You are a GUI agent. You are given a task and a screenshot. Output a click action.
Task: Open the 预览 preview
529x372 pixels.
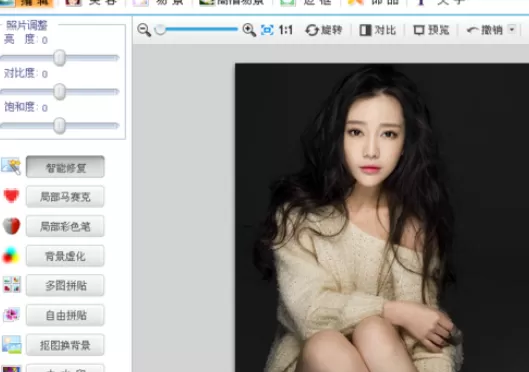click(431, 30)
